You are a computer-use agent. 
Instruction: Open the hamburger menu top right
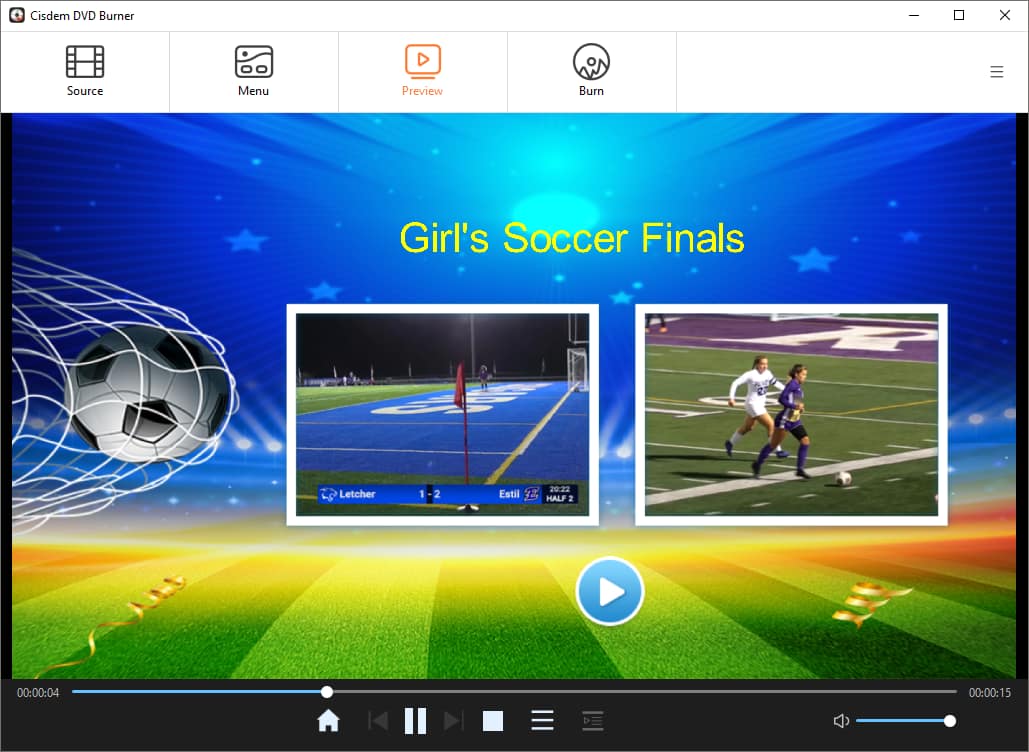point(996,71)
